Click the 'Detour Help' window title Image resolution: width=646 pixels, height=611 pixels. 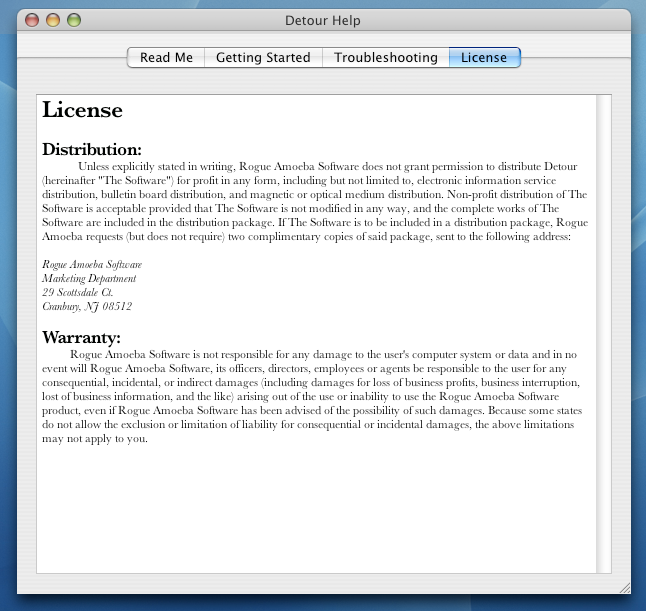(x=323, y=20)
